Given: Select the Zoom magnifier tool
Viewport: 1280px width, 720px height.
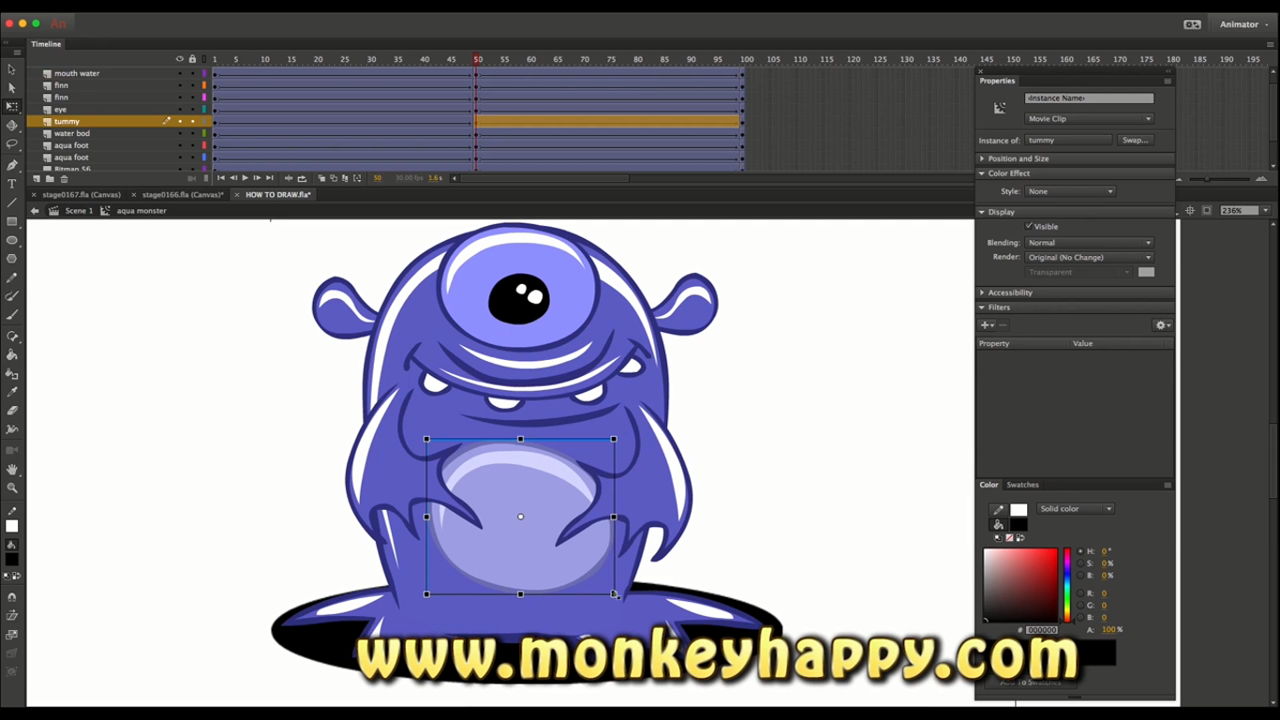Looking at the screenshot, I should click(12, 488).
